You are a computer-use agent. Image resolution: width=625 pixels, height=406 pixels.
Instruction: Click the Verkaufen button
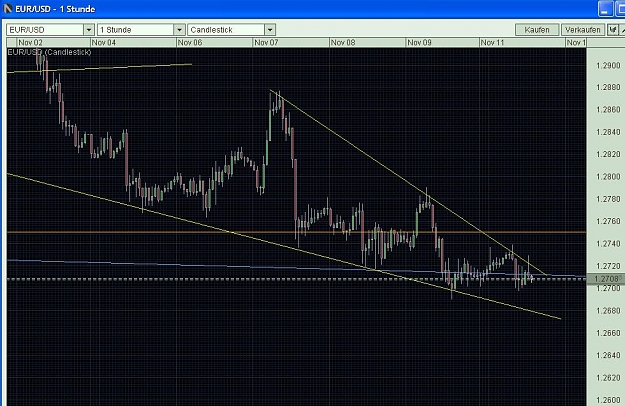[x=582, y=30]
